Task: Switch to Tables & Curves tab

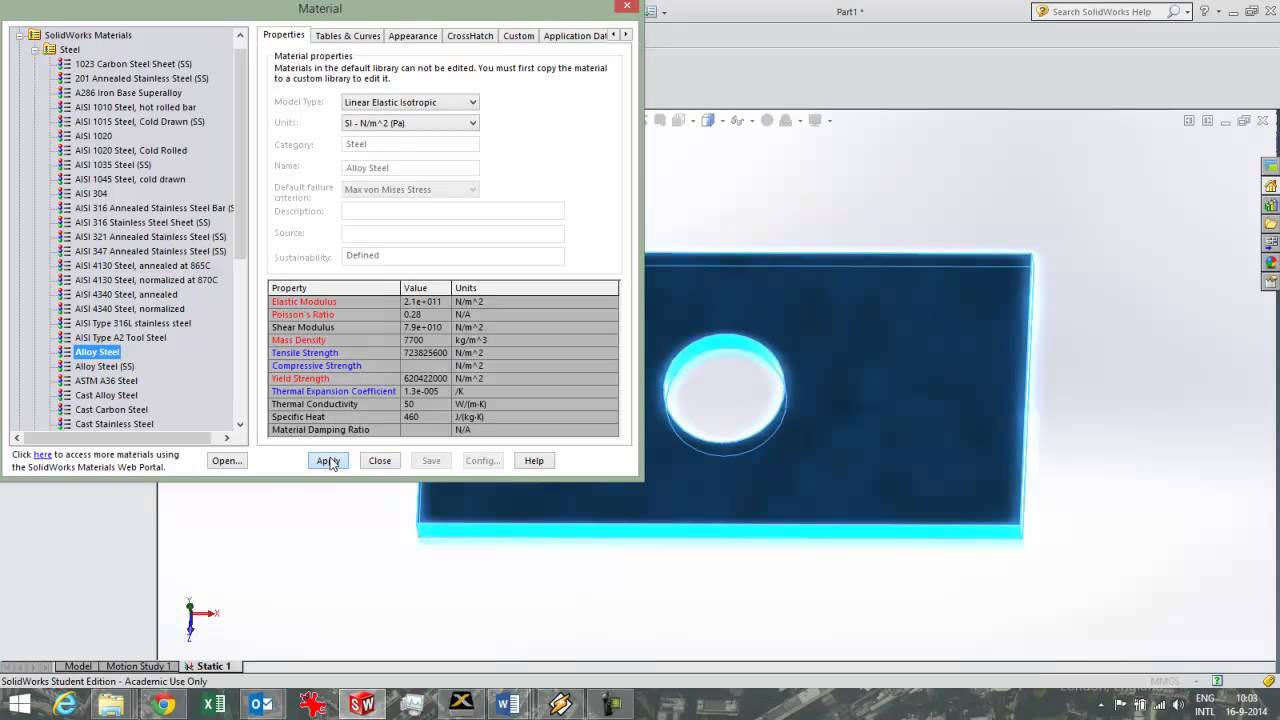Action: 347,36
